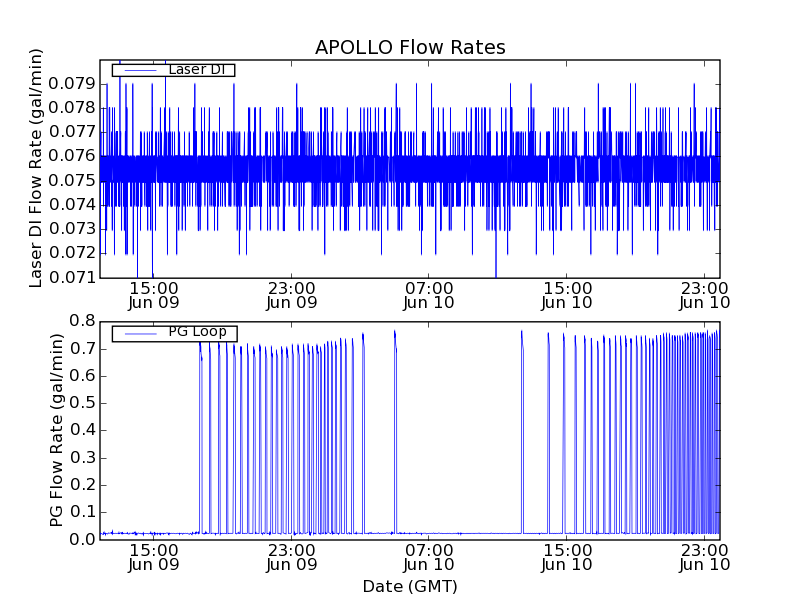
Task: Click 07:00 Jun 10 tick under bottom plot
Action: (430, 557)
